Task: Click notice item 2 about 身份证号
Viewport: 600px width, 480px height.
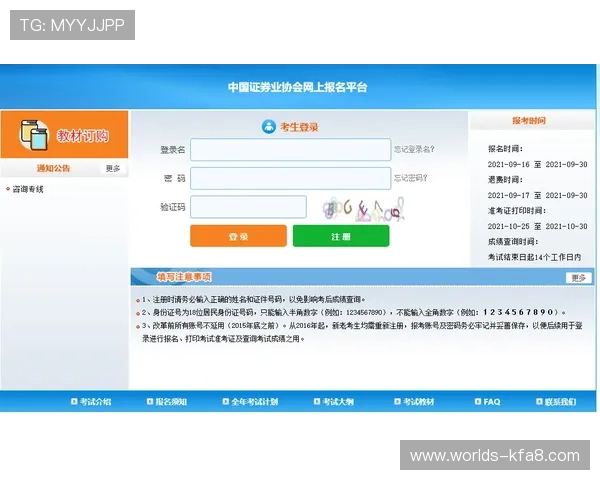Action: click(354, 312)
